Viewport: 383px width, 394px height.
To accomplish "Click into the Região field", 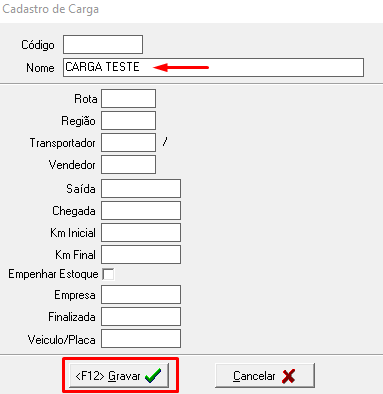I will [x=128, y=120].
